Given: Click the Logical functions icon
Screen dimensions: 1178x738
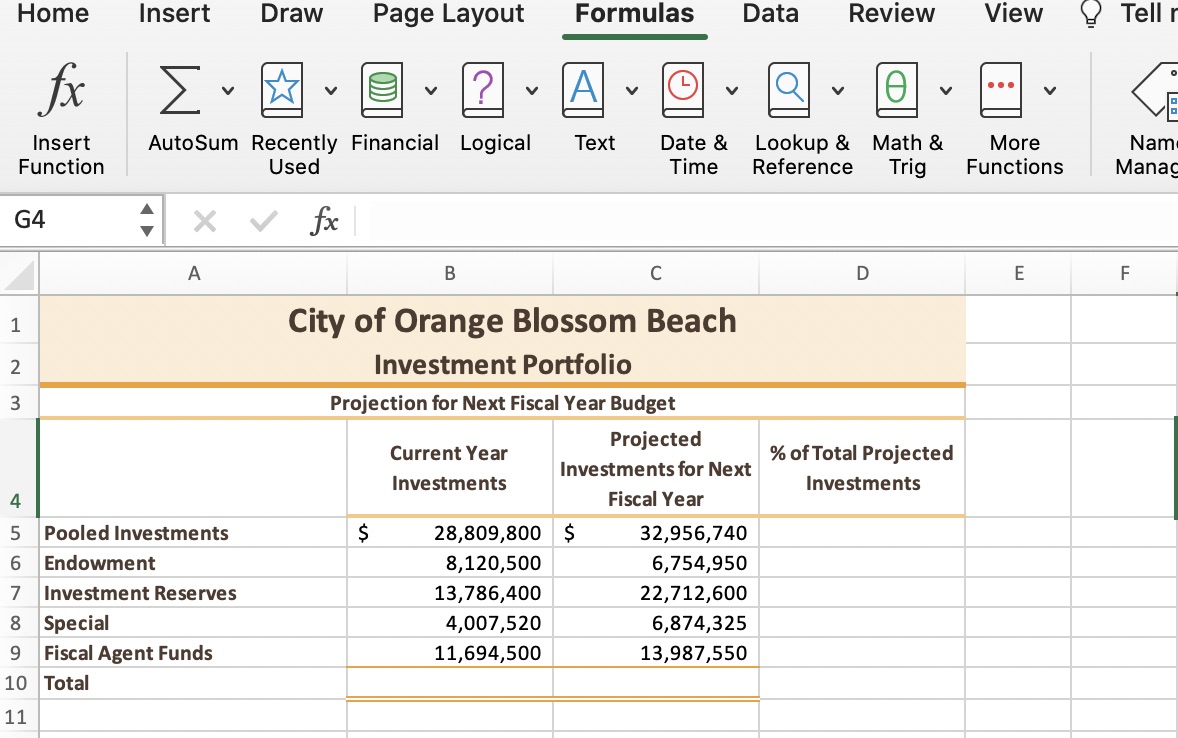Looking at the screenshot, I should tap(483, 90).
